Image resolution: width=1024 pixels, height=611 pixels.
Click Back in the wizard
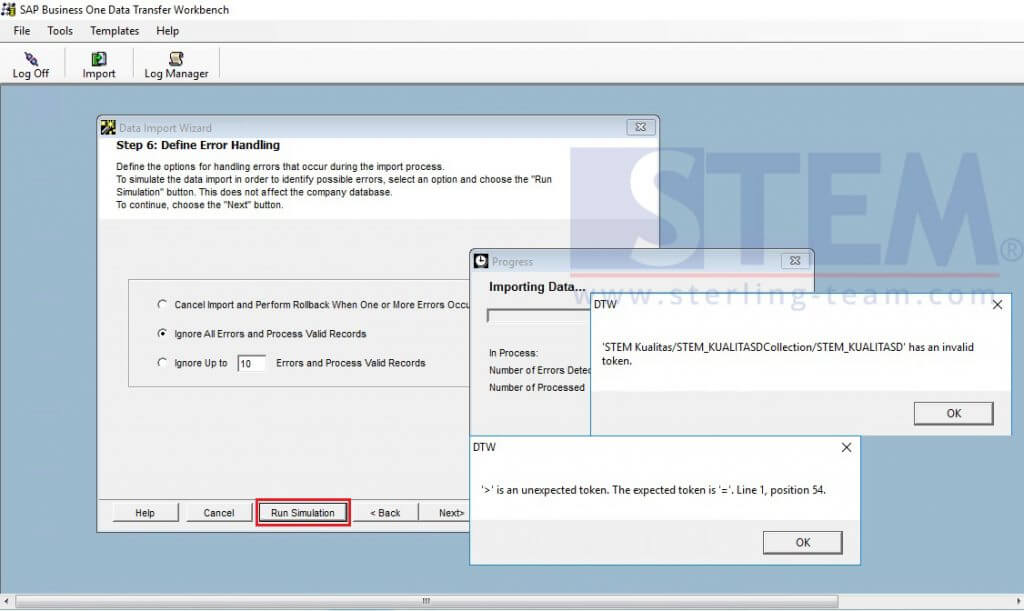(385, 512)
